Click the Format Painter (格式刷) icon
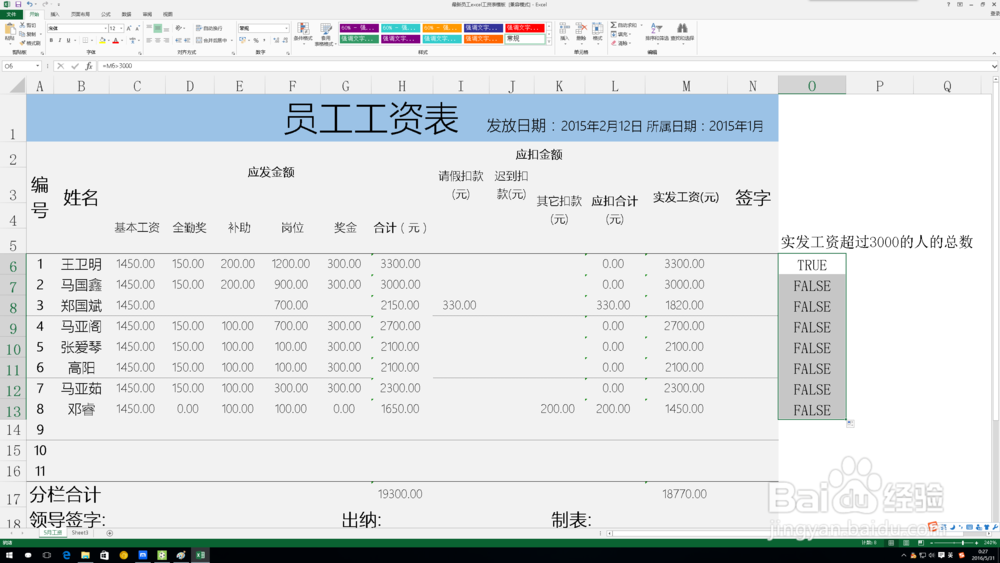This screenshot has height=563, width=1000. (x=22, y=43)
